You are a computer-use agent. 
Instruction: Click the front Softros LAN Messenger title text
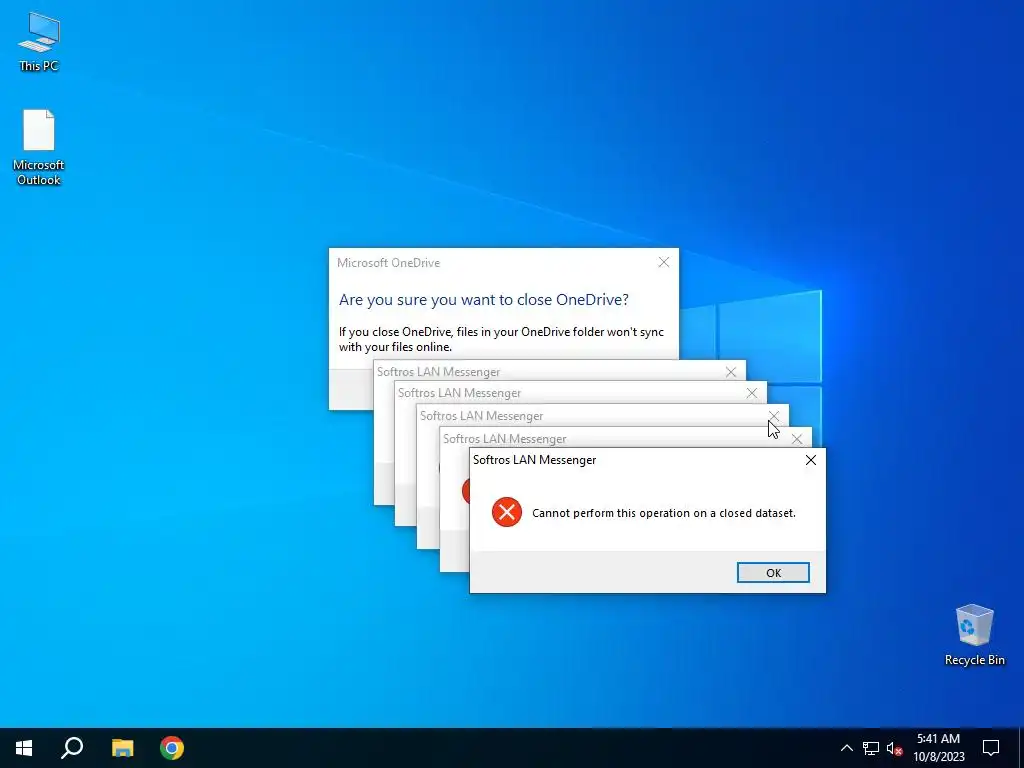(534, 460)
